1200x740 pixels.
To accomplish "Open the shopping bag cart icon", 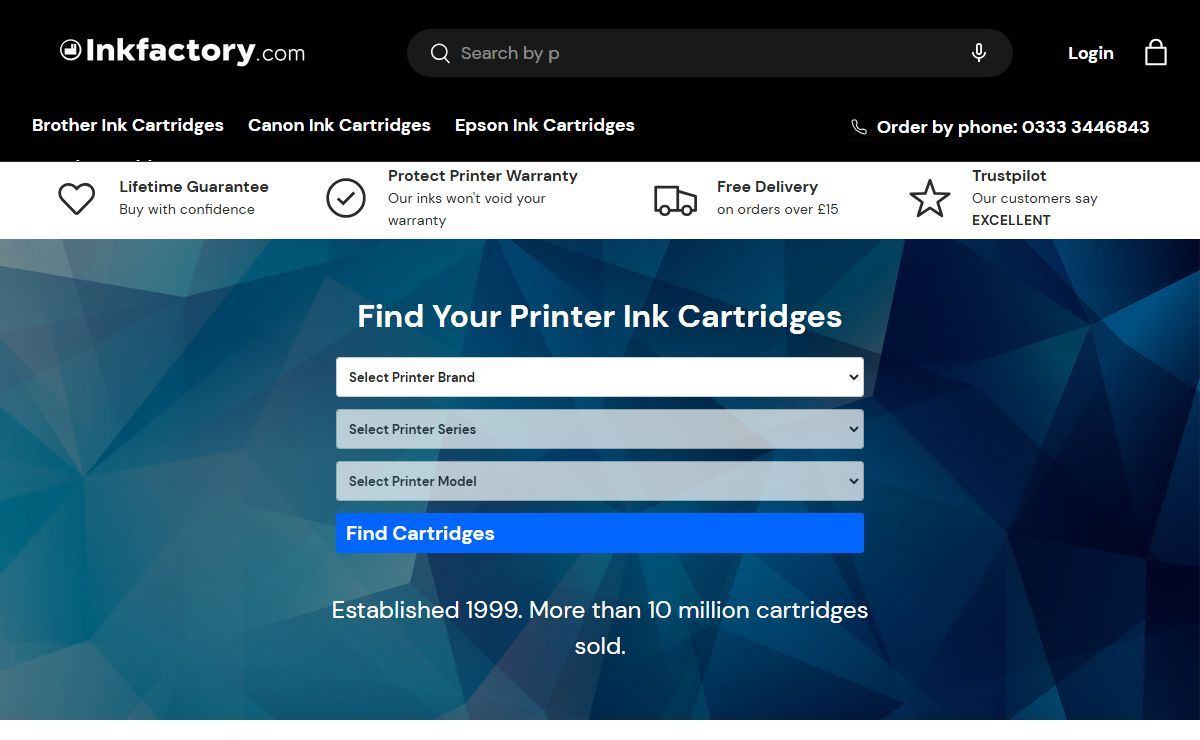I will (x=1155, y=53).
